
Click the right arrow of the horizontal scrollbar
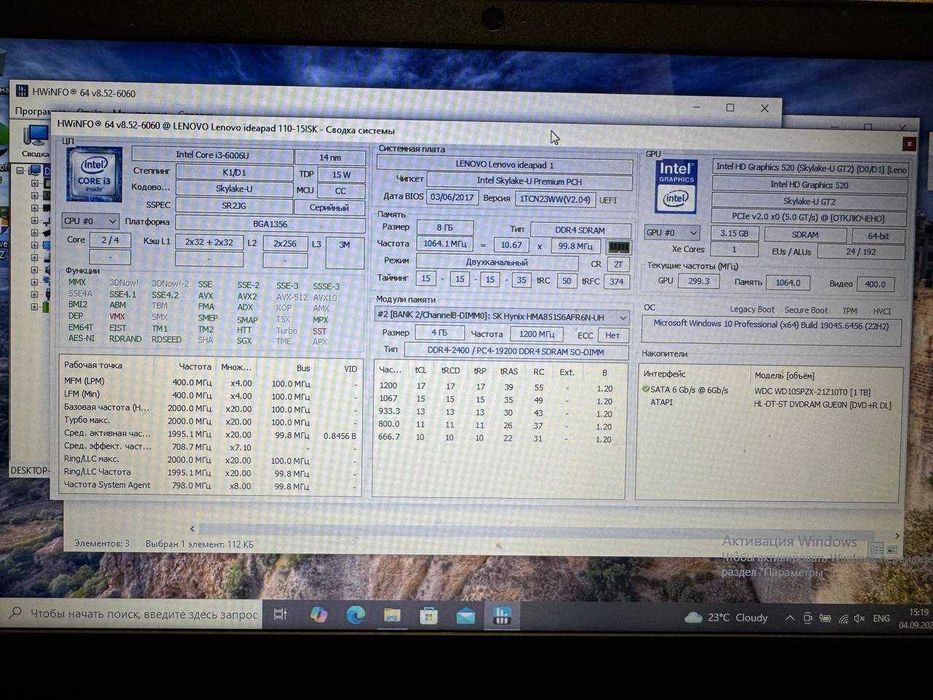897,536
